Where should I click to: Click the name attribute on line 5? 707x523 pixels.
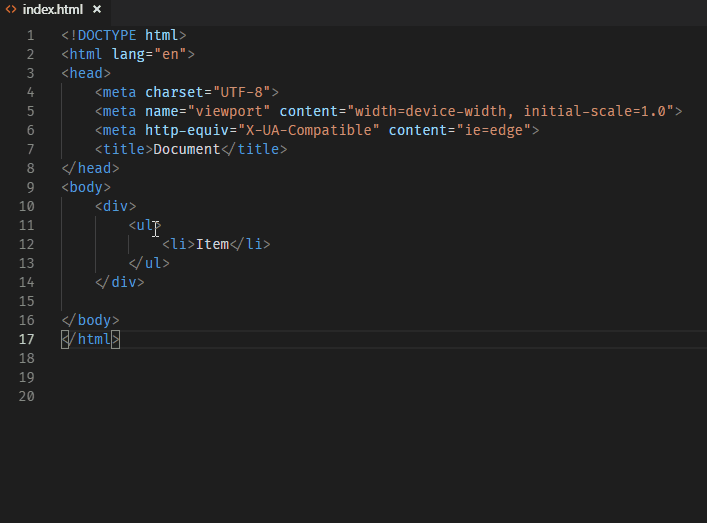pyautogui.click(x=161, y=111)
